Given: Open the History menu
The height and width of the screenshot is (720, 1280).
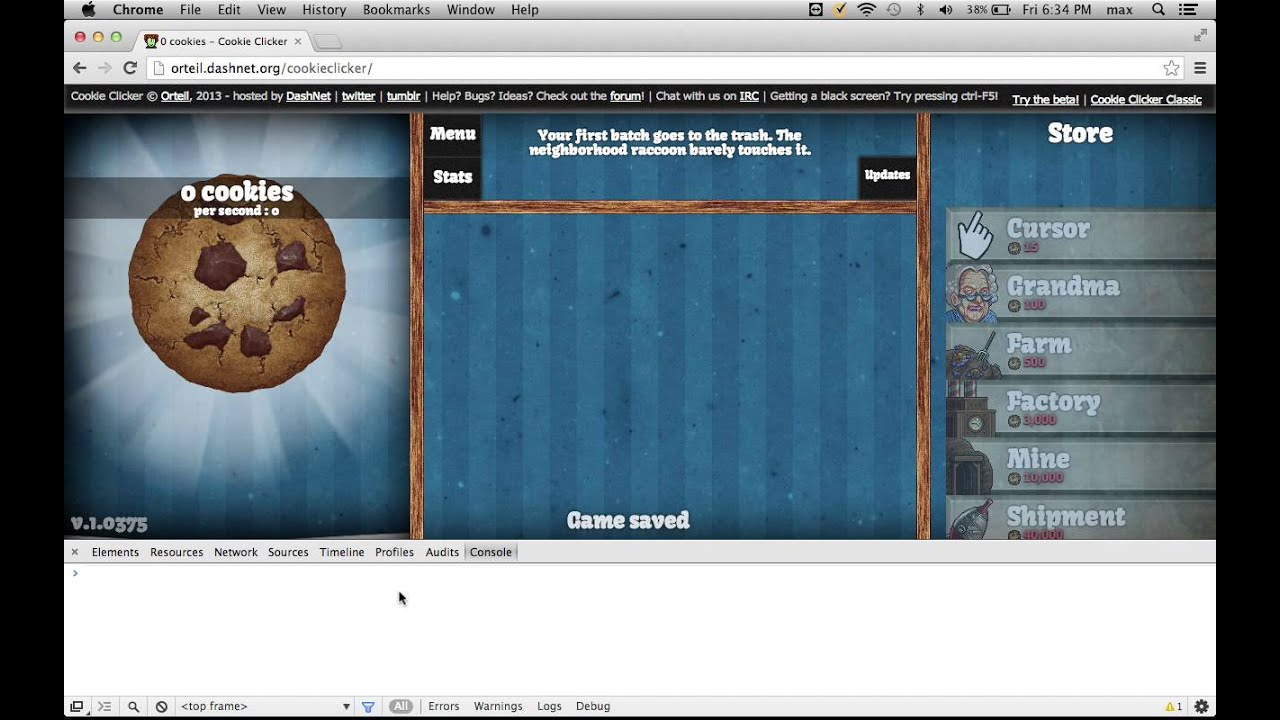Looking at the screenshot, I should point(324,10).
